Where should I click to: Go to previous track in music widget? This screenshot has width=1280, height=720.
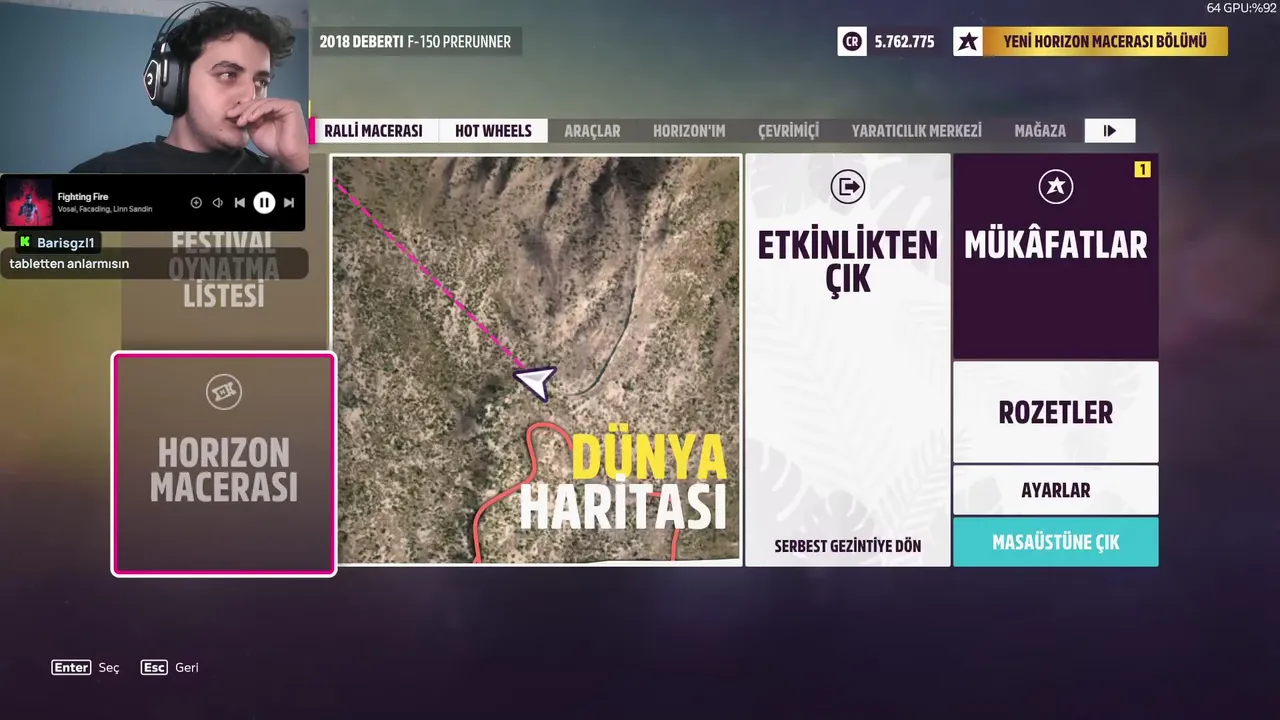[239, 203]
